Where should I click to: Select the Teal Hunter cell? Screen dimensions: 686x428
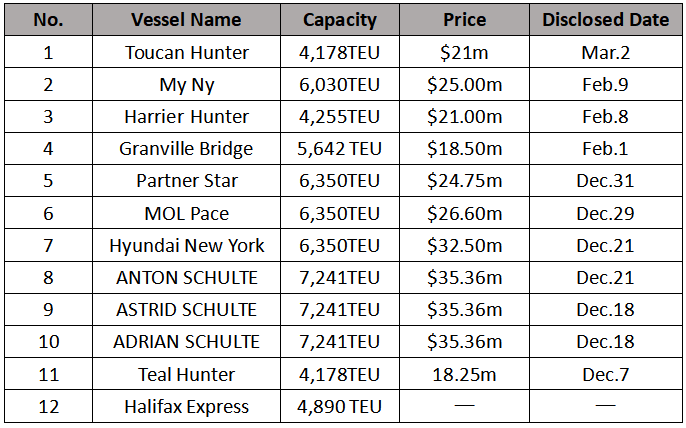(x=186, y=374)
